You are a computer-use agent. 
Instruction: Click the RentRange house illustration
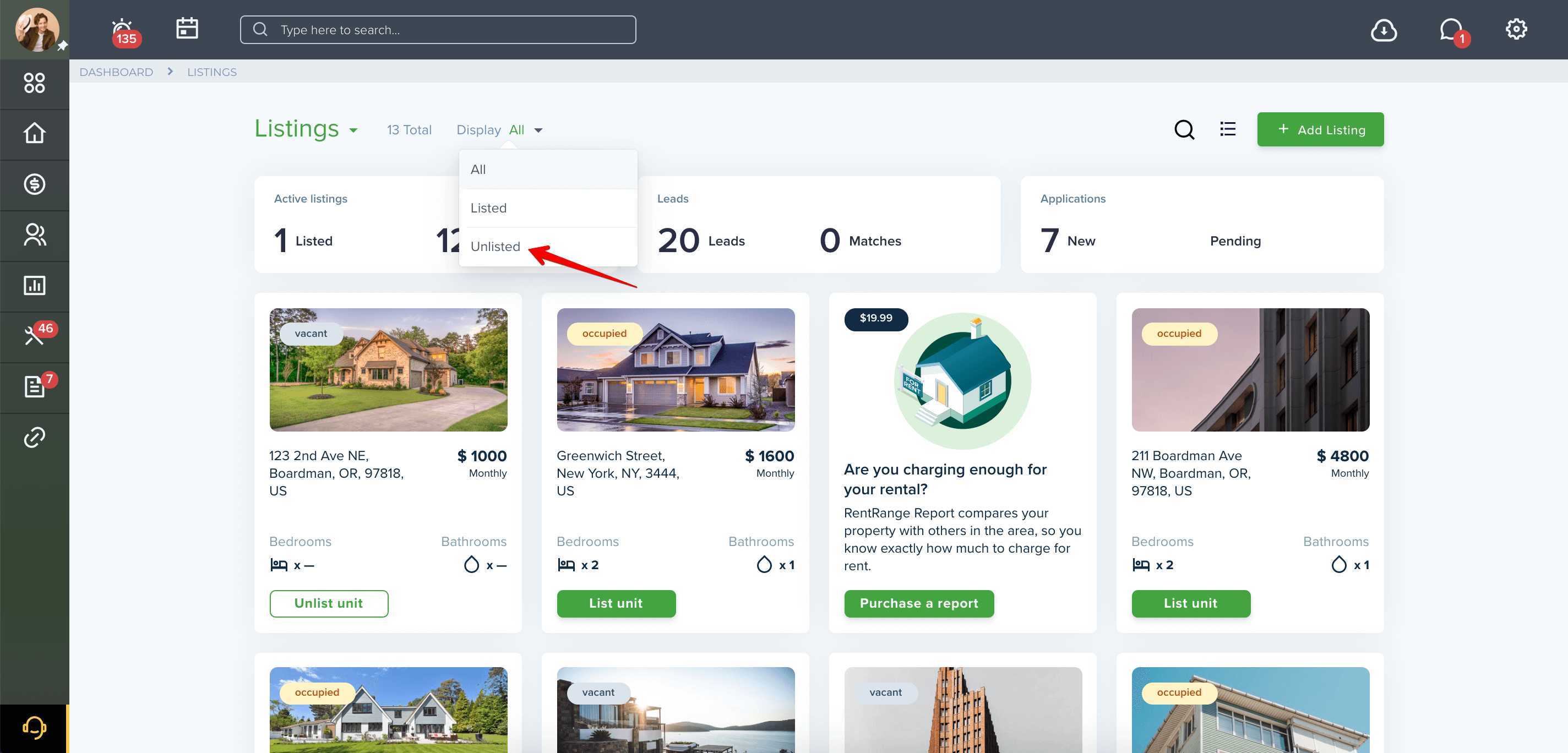pyautogui.click(x=962, y=380)
